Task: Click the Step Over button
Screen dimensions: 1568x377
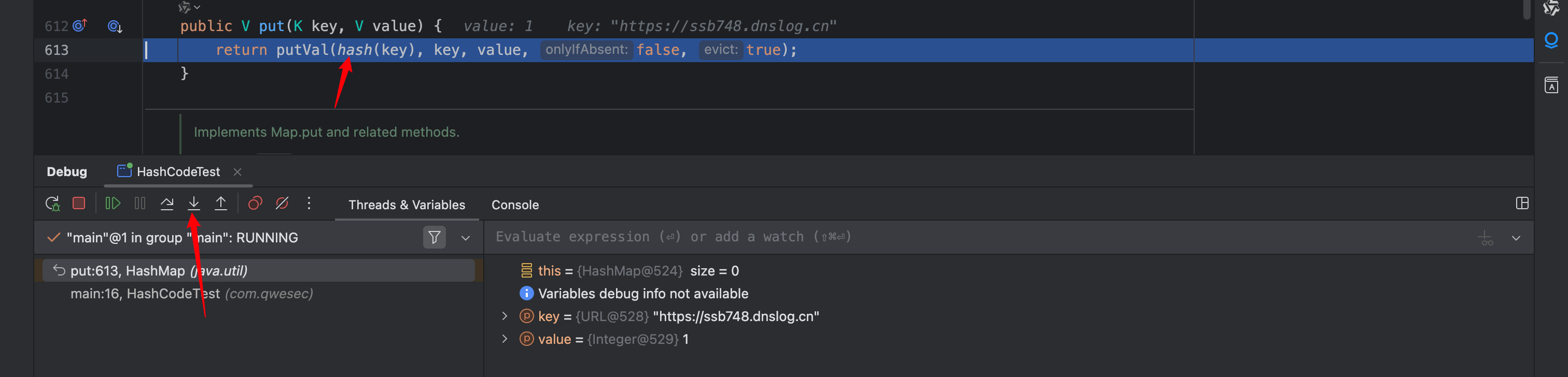Action: point(167,204)
